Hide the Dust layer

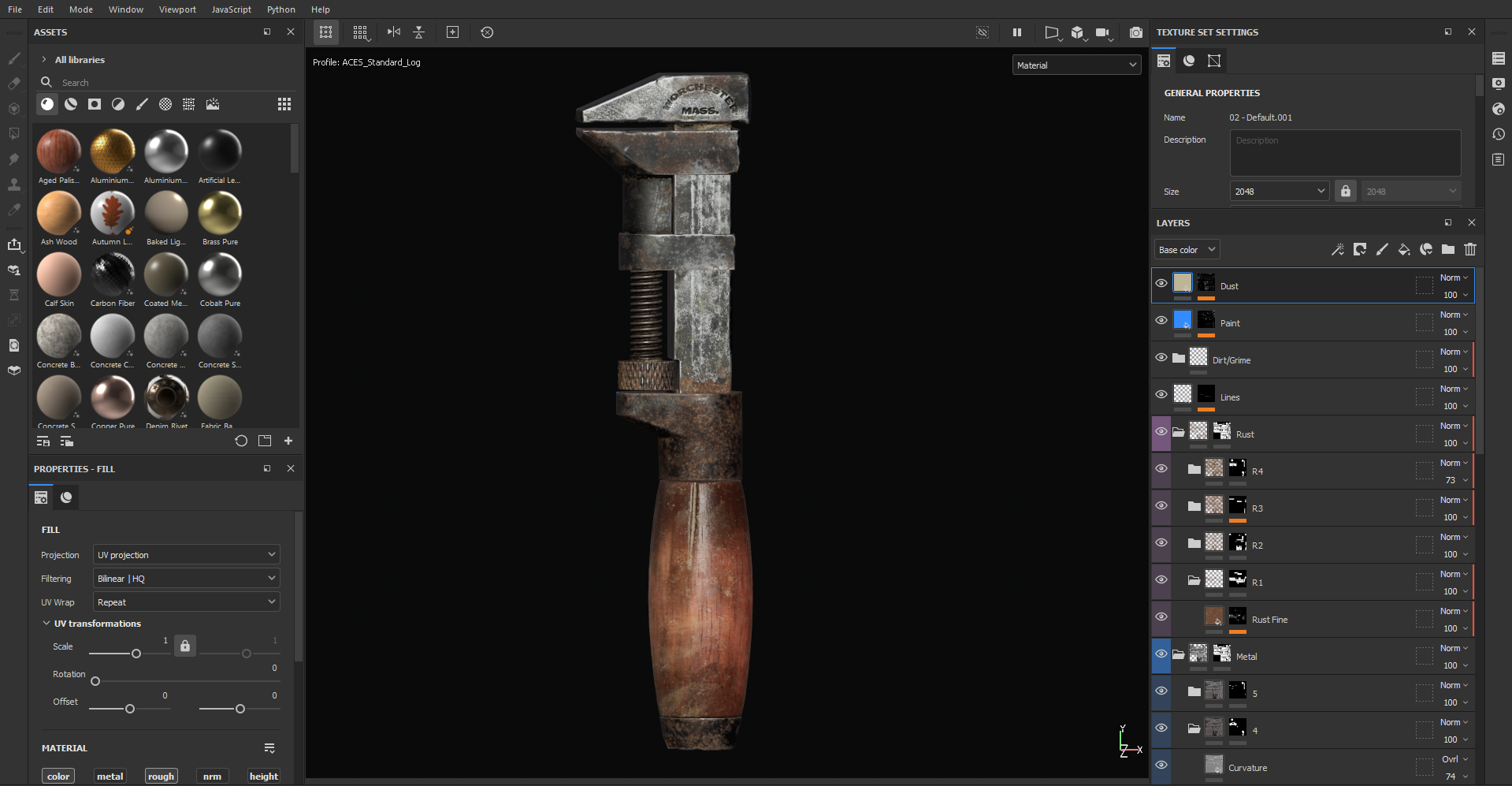[x=1161, y=283]
